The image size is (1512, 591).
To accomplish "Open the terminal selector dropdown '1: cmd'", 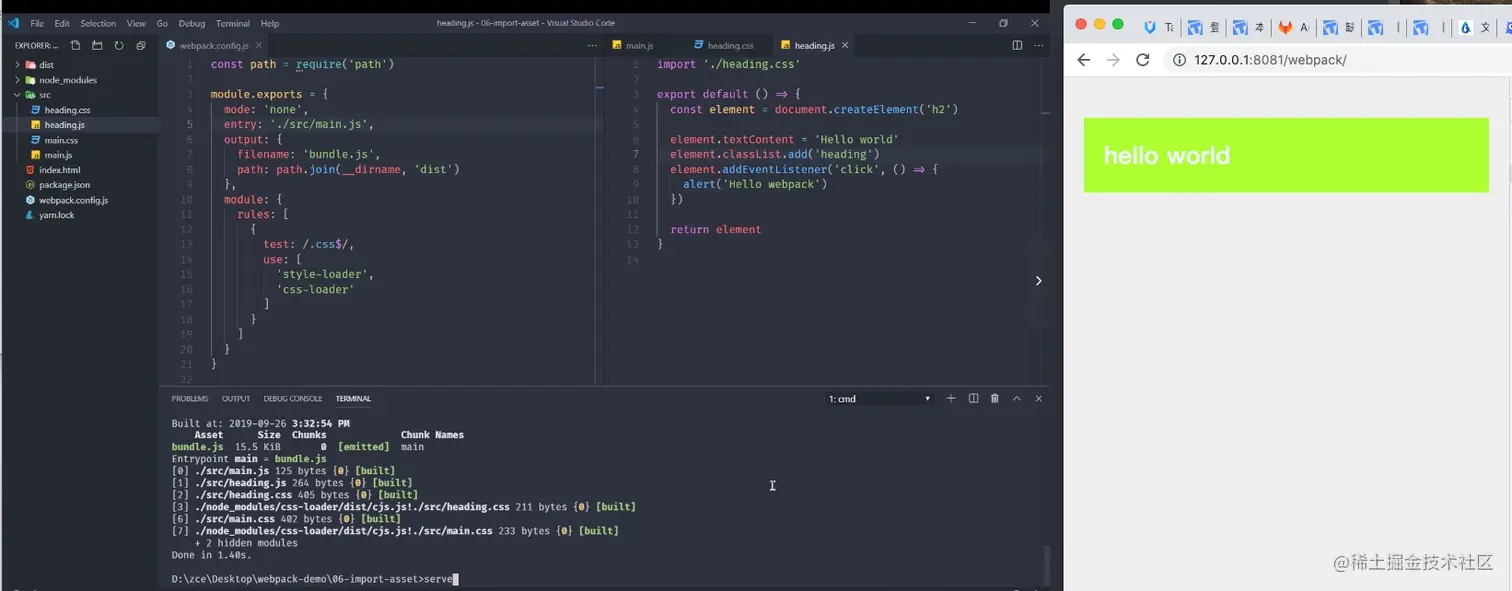I will coord(880,398).
